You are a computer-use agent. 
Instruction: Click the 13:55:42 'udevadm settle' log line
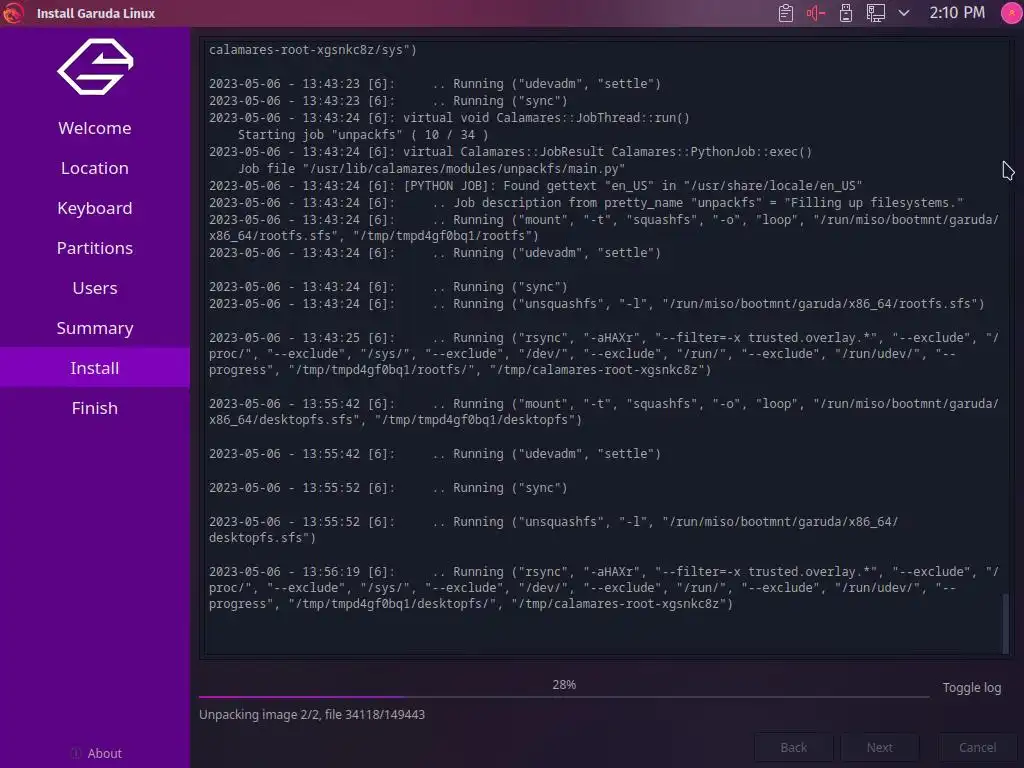pyautogui.click(x=435, y=454)
